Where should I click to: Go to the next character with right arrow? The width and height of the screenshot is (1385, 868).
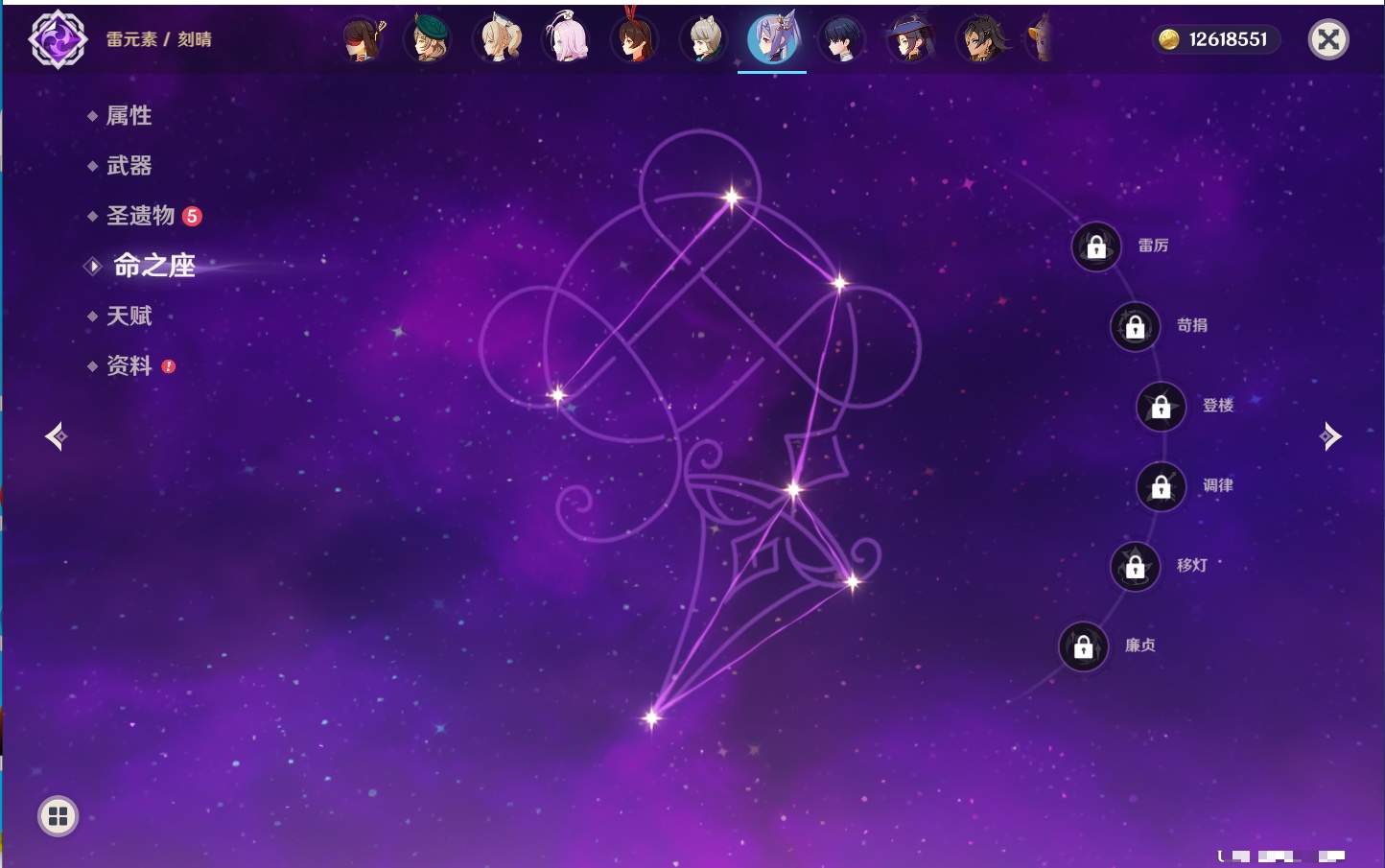[1330, 436]
